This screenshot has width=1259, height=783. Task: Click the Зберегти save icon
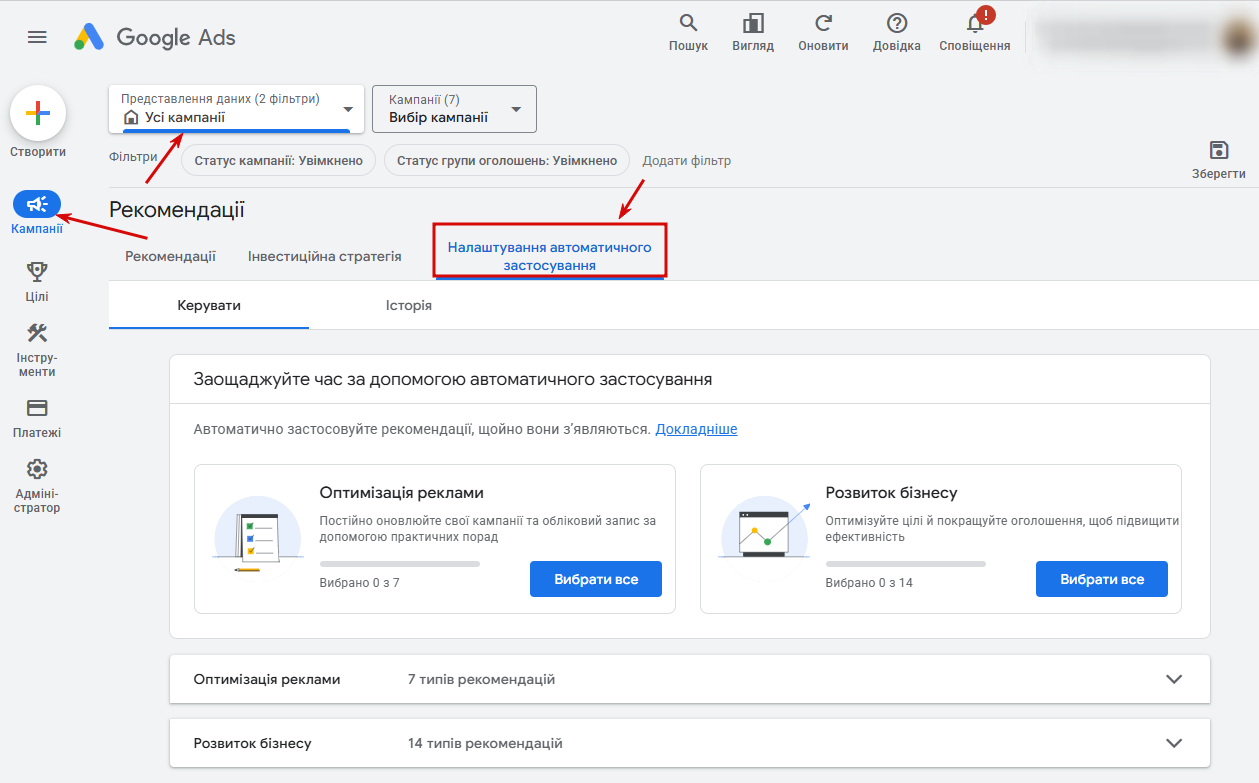point(1219,150)
